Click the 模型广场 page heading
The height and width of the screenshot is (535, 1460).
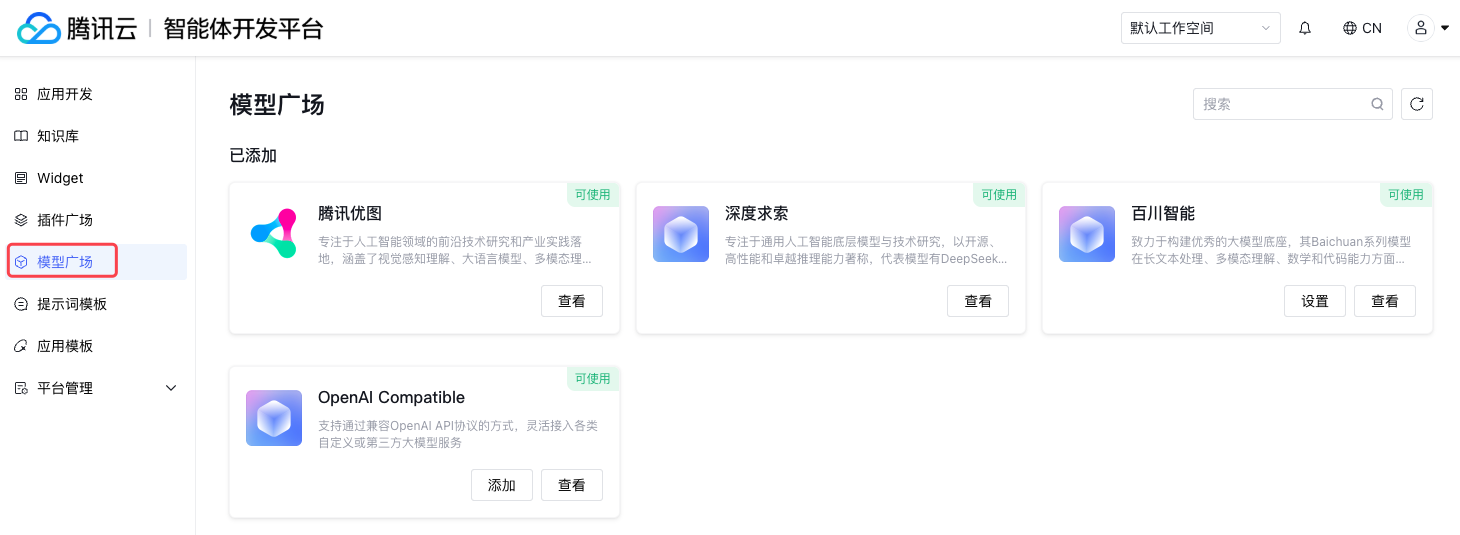[277, 105]
